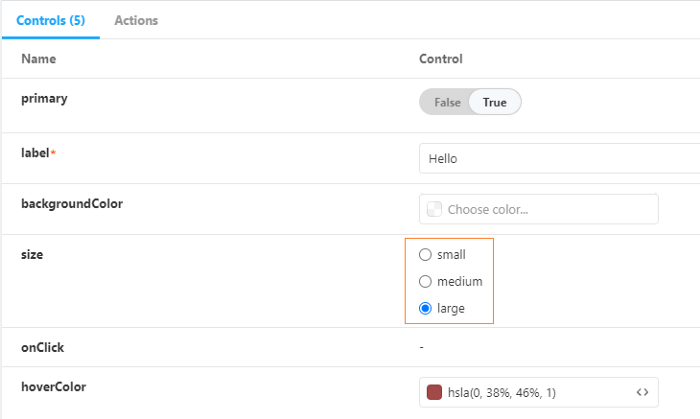Click the hoverColor property name
Viewport: 700px width, 419px height.
(55, 385)
